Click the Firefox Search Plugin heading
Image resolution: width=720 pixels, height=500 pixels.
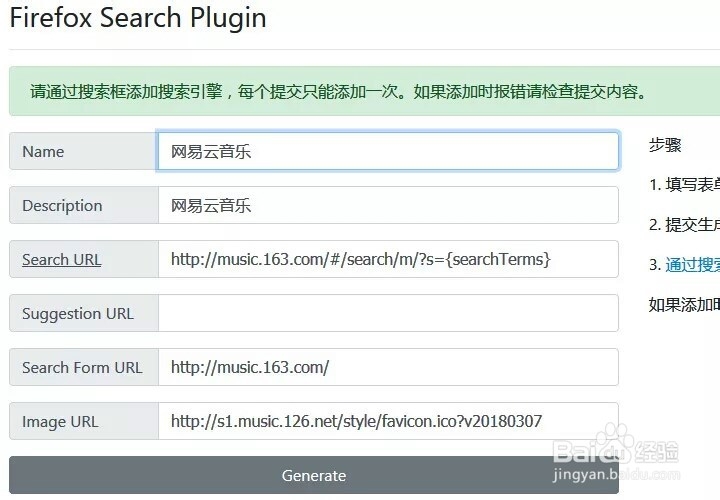(138, 18)
